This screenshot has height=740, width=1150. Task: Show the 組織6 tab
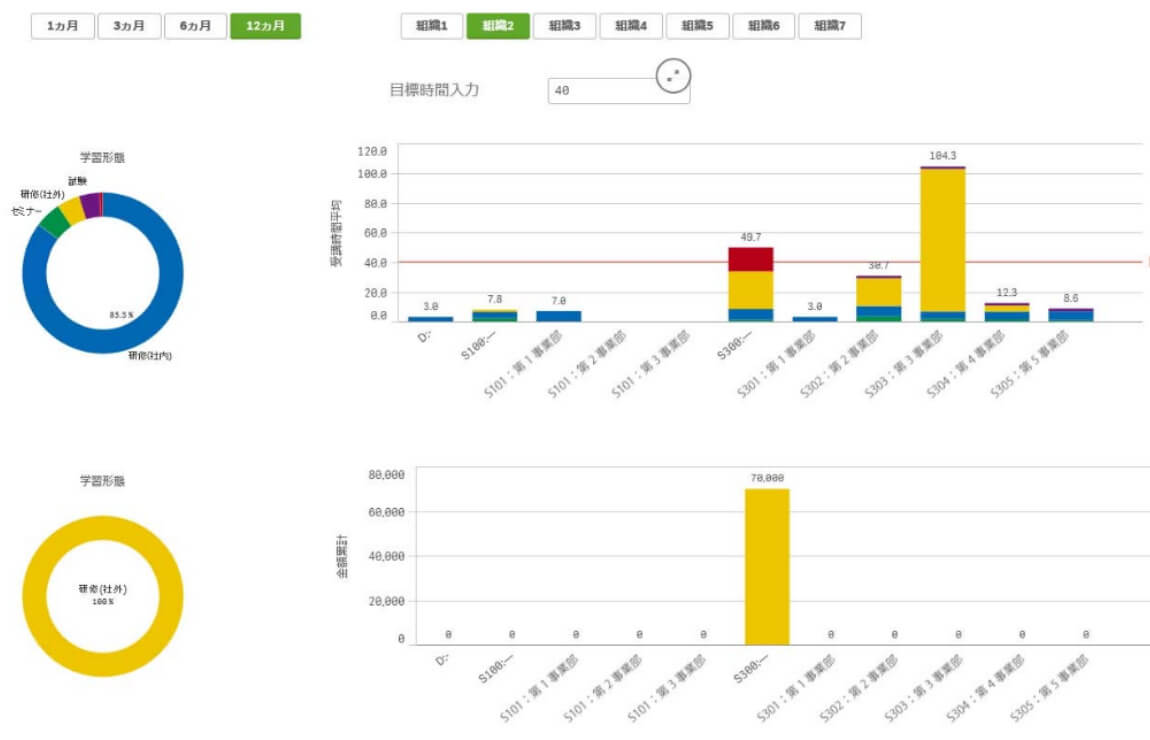[763, 26]
